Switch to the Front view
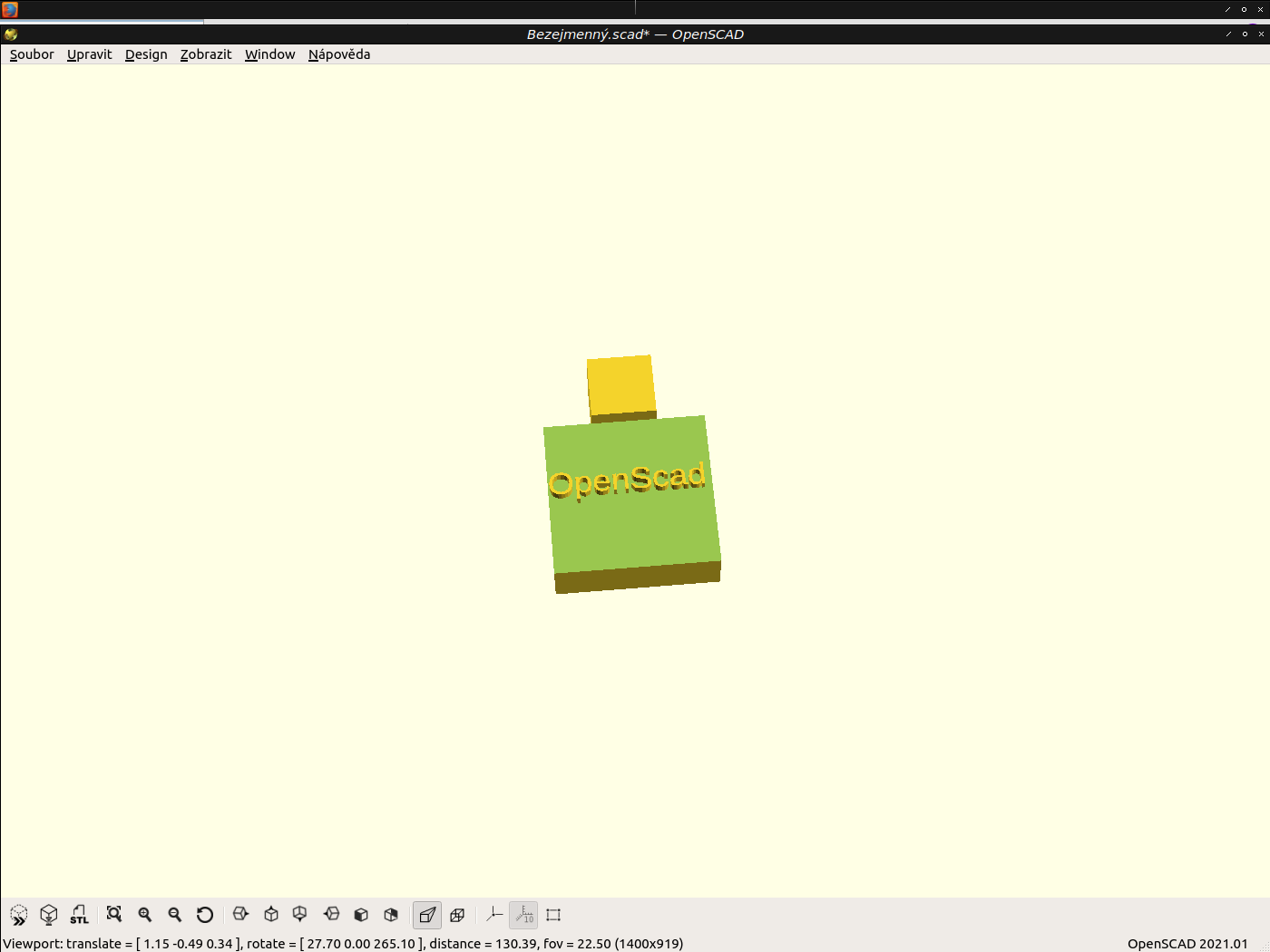1270x952 pixels. [x=361, y=915]
